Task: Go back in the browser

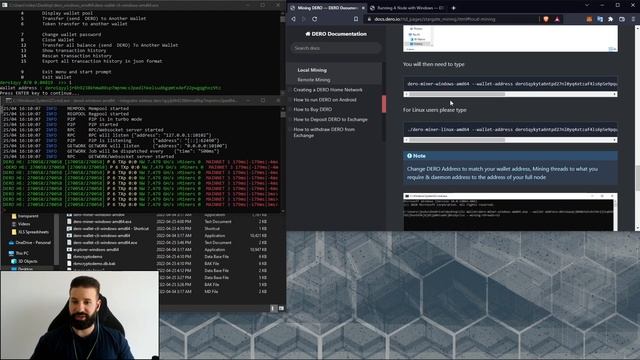Action: click(293, 19)
